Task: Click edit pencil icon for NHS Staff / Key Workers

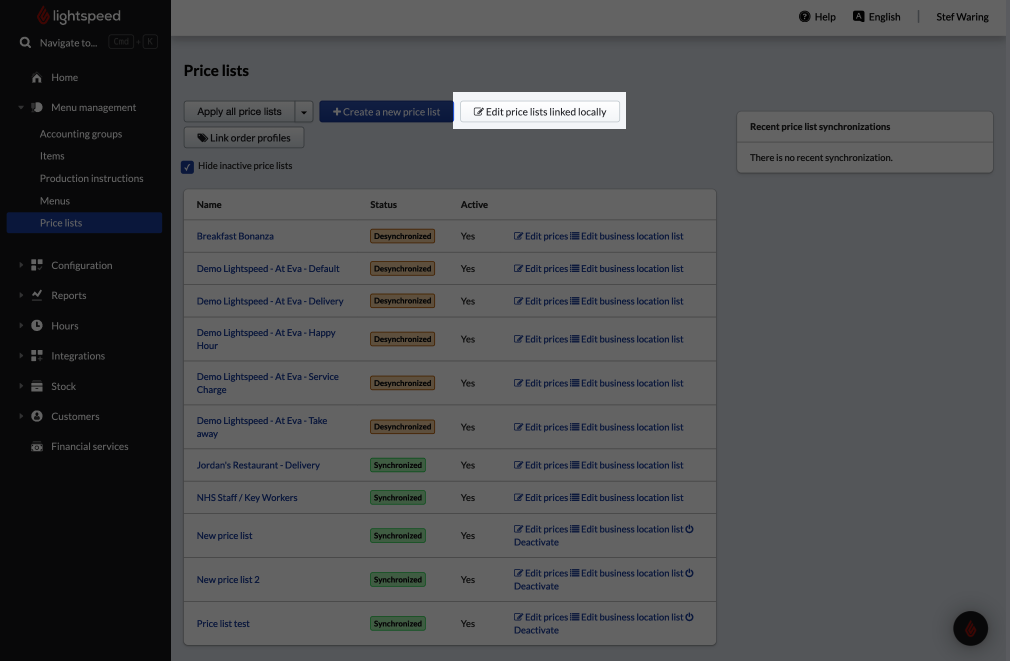Action: click(x=518, y=497)
